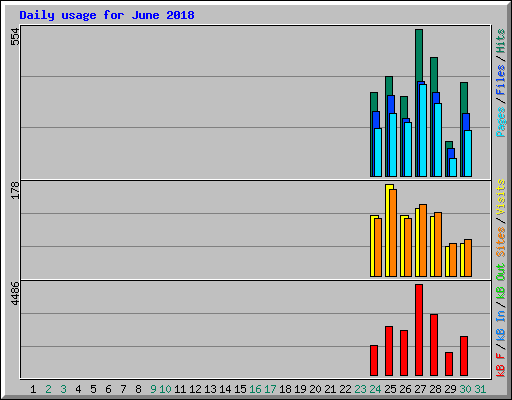Click the orange Sites bar for day 28
Viewport: 512px width, 400px height.
pos(438,244)
